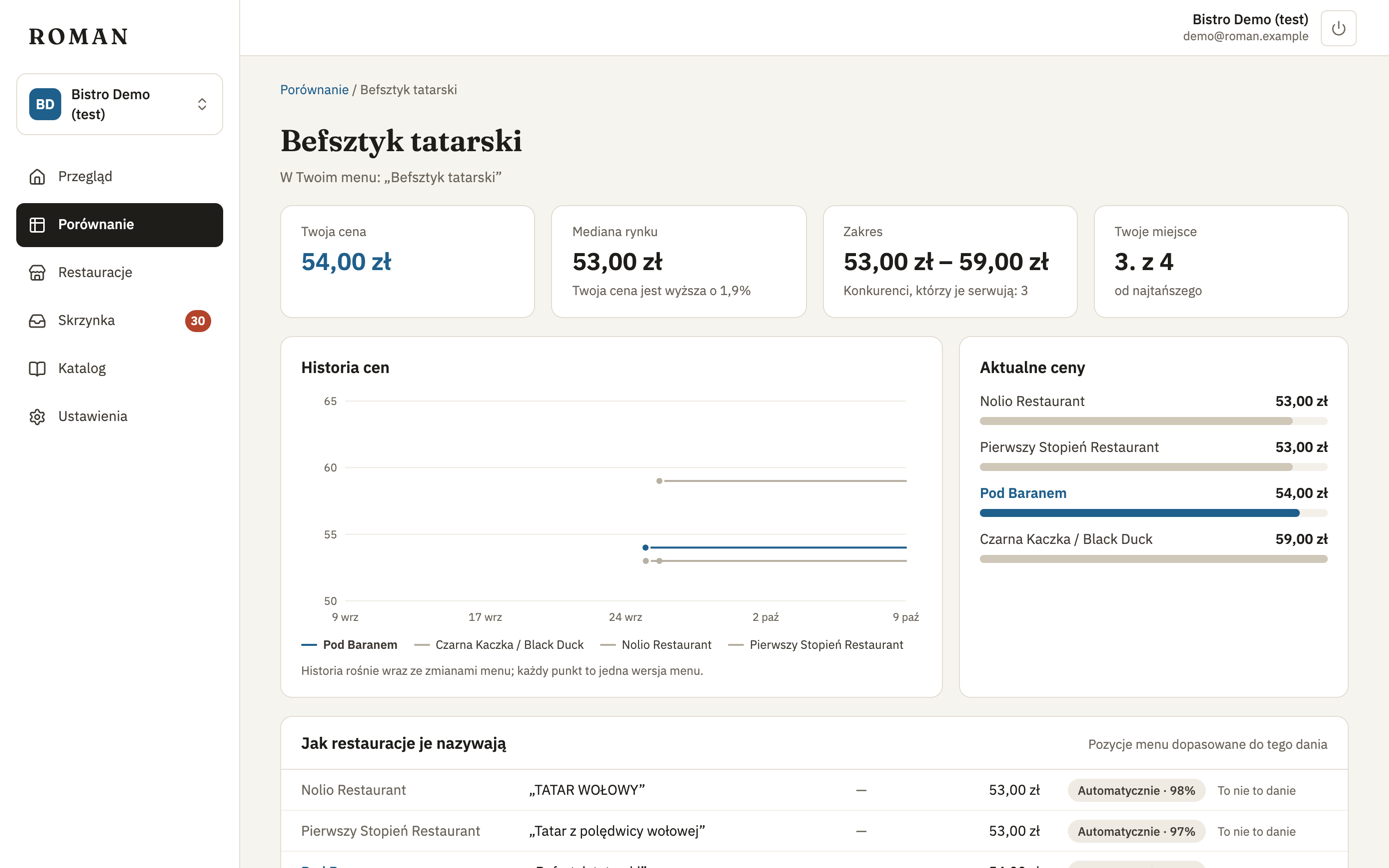
Task: Go to the Restauracje page
Action: (x=120, y=273)
